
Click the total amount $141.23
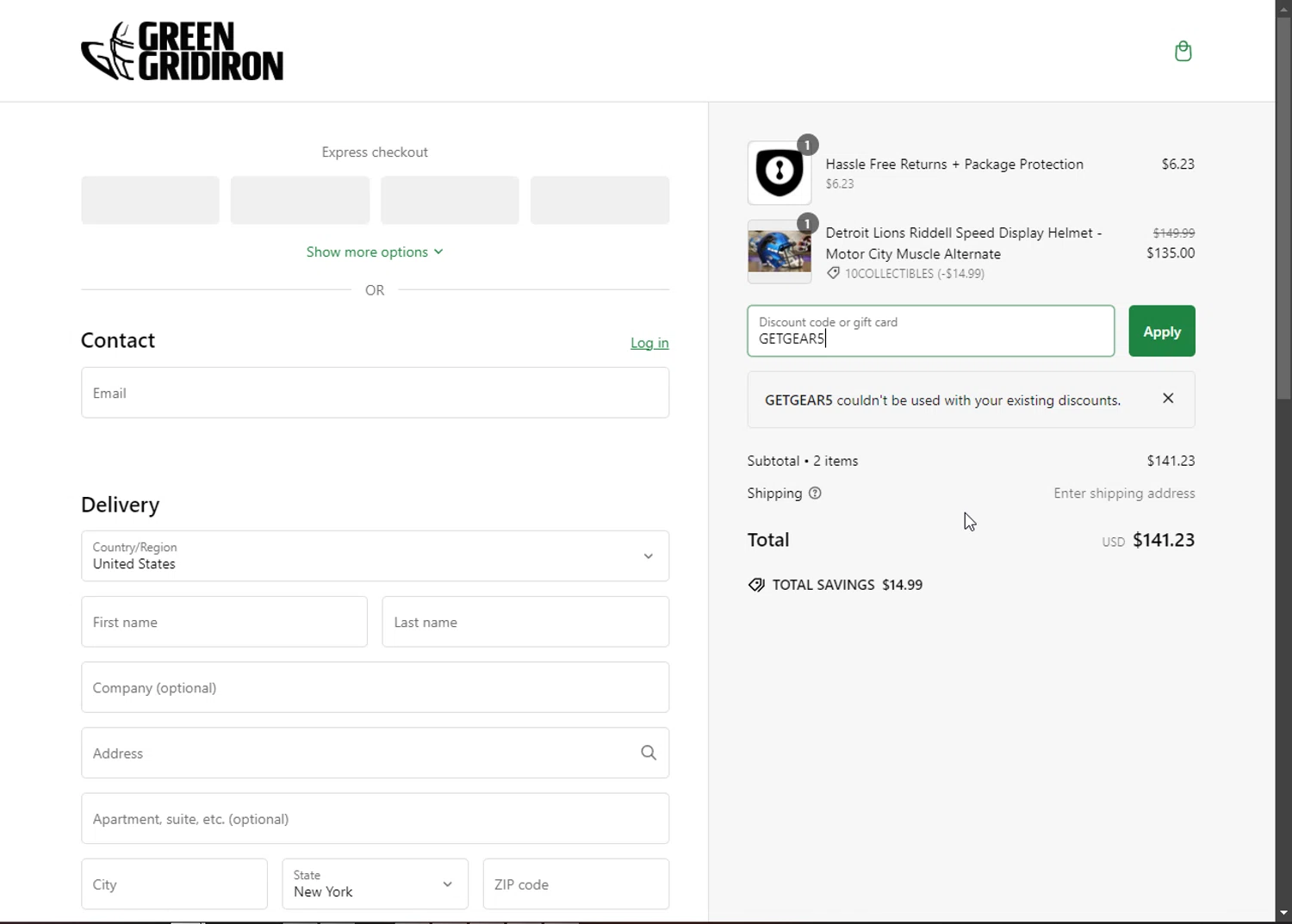click(x=1164, y=540)
